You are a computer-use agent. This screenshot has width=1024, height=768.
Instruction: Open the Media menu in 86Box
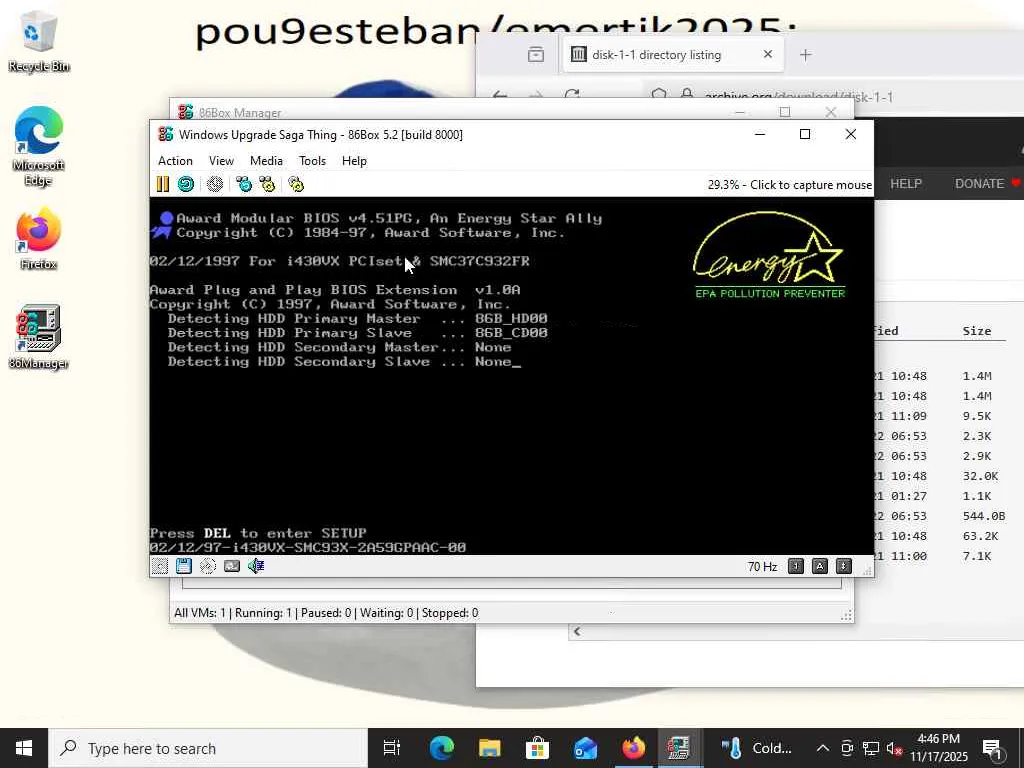point(266,161)
